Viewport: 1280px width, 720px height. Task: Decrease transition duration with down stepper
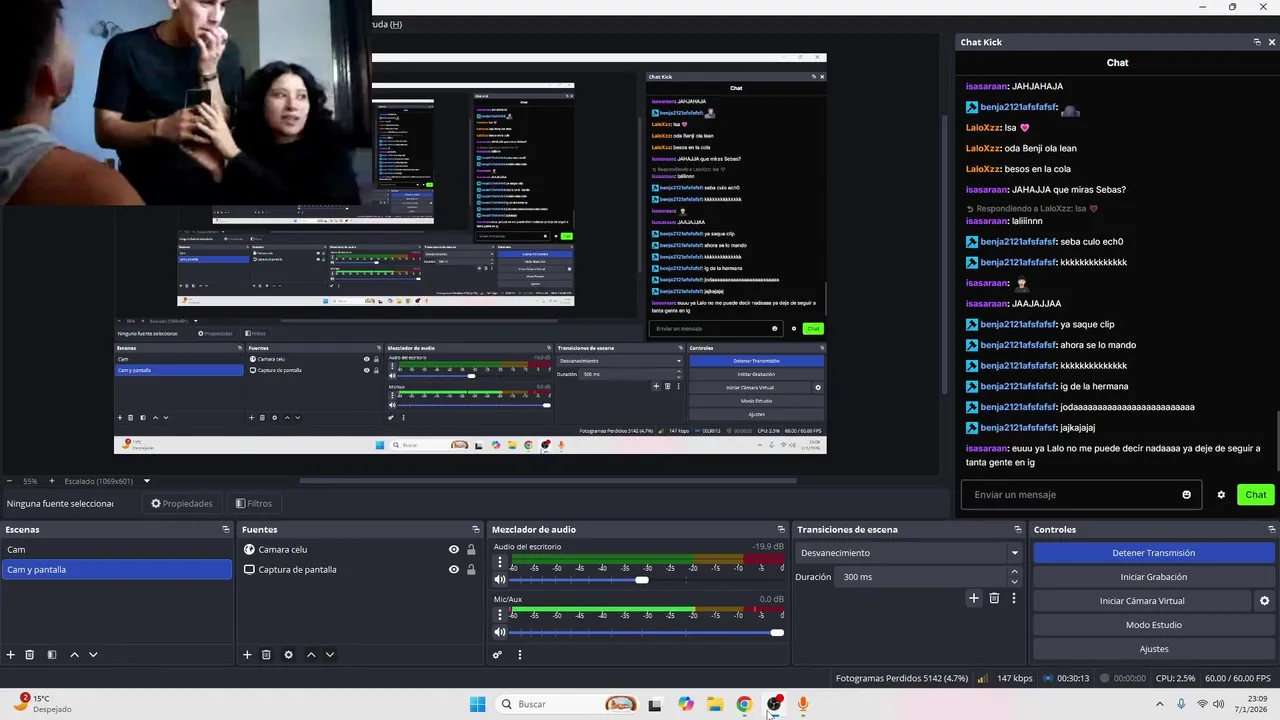pos(1014,582)
